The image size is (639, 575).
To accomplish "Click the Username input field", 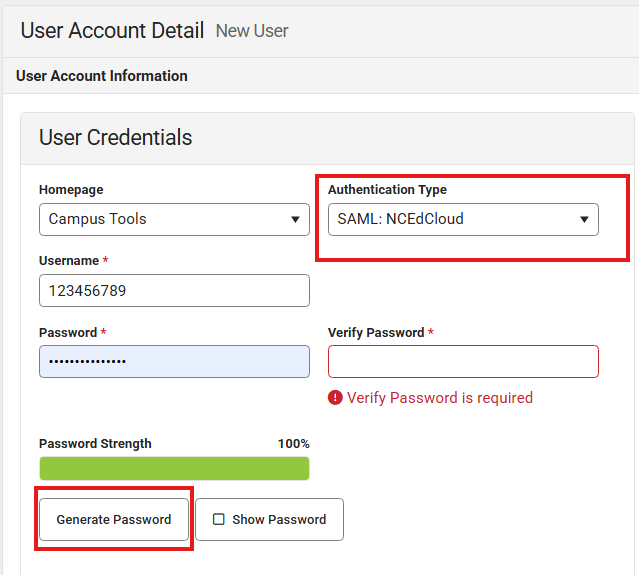I will [174, 291].
